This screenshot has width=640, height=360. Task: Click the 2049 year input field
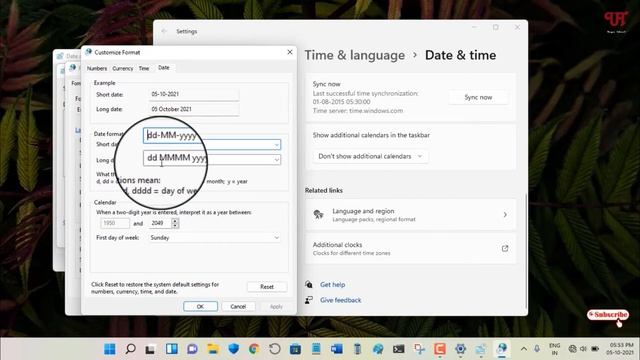click(x=160, y=223)
